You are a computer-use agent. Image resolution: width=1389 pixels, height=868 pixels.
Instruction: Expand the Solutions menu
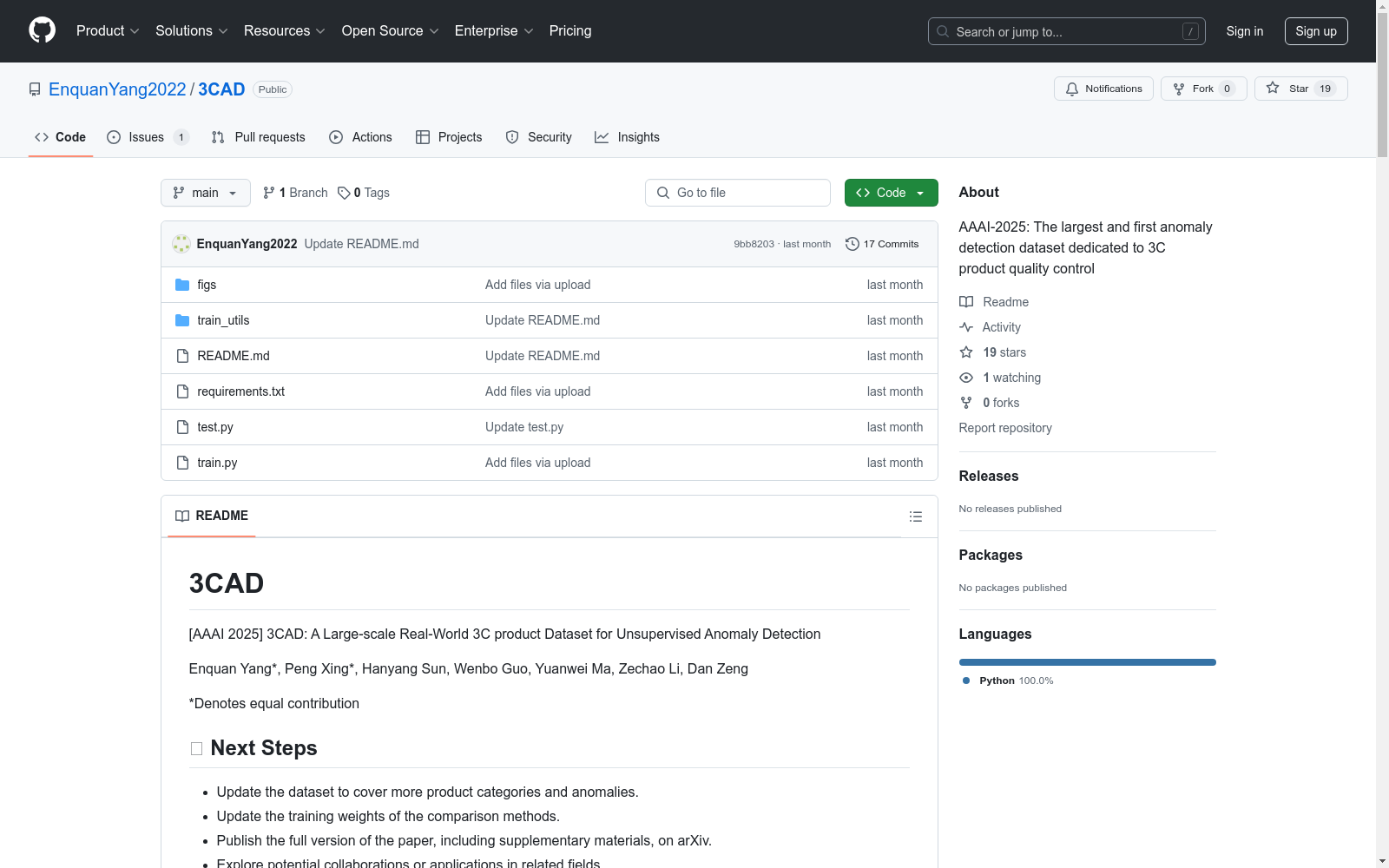192,31
